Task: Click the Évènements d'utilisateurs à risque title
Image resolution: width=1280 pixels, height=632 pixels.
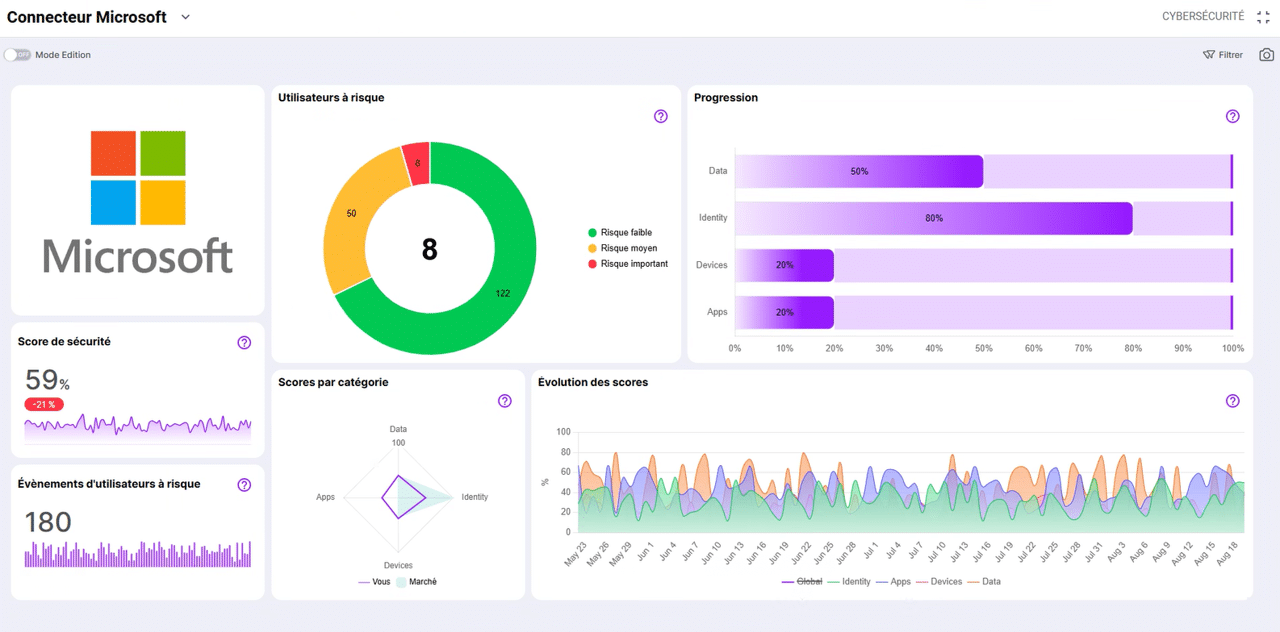Action: click(109, 484)
